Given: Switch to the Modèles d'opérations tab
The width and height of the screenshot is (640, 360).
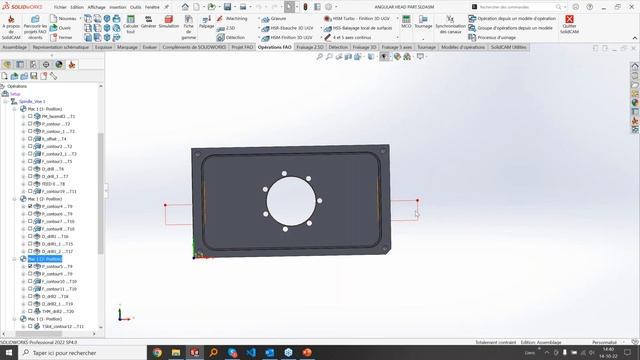Looking at the screenshot, I should (463, 47).
